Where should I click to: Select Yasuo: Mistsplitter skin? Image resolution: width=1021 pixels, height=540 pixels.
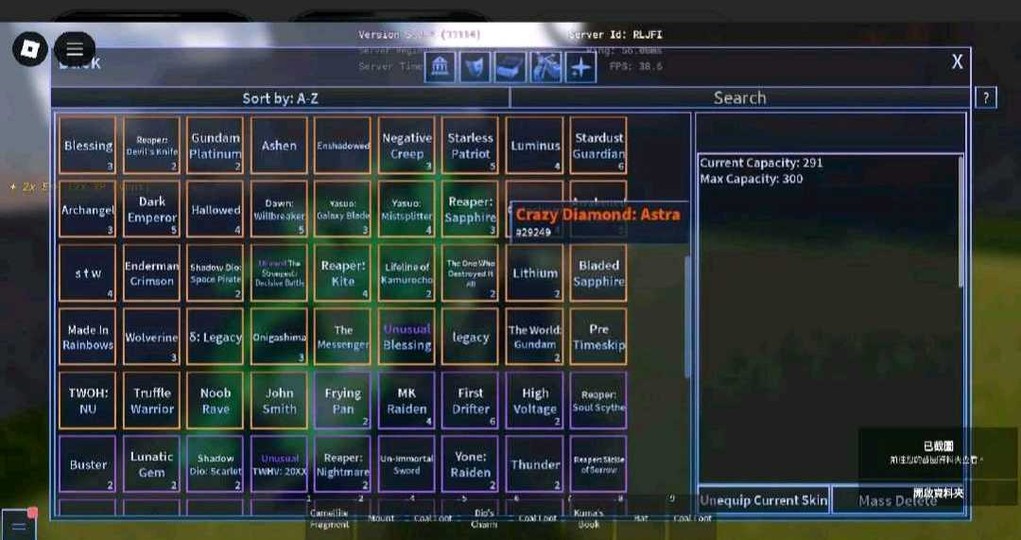click(406, 209)
